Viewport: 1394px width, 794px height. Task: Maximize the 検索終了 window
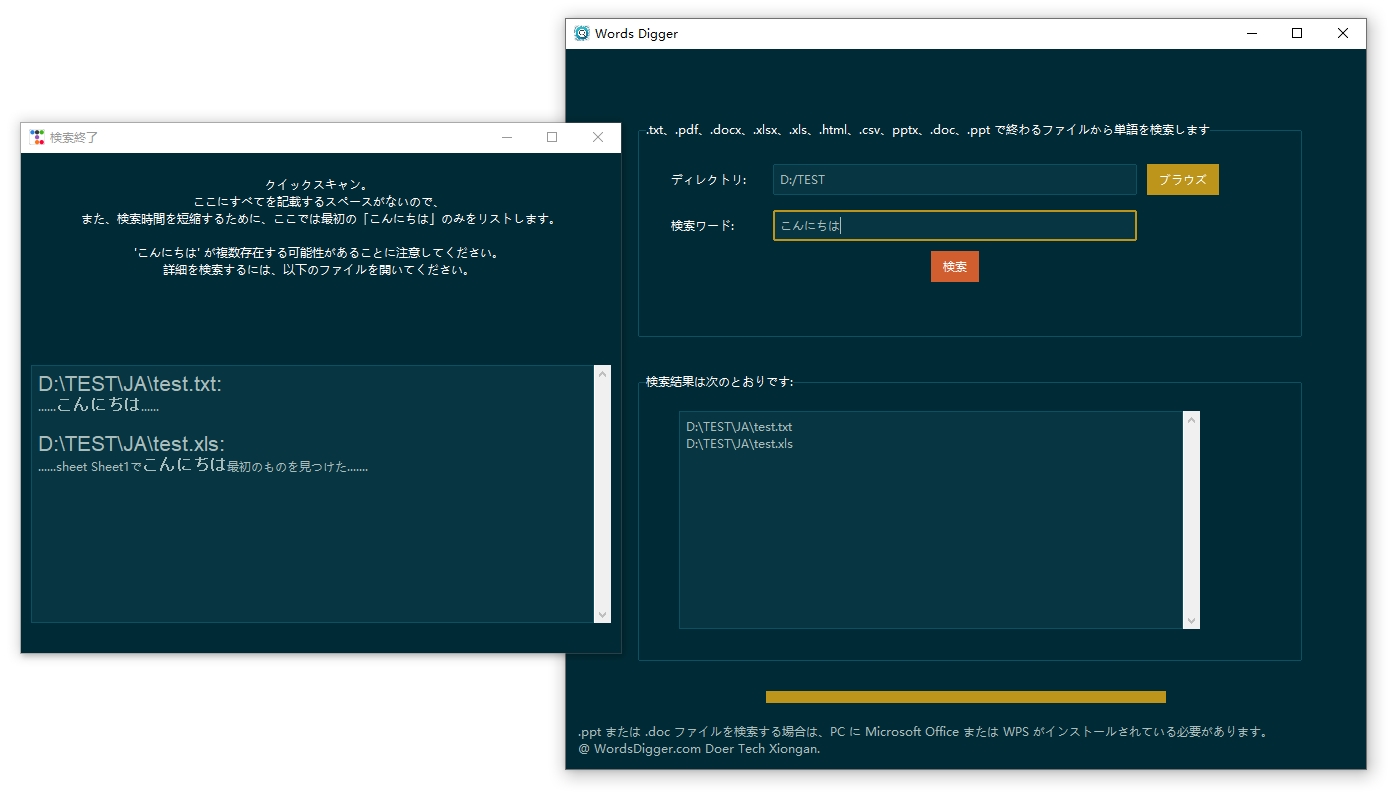point(552,137)
